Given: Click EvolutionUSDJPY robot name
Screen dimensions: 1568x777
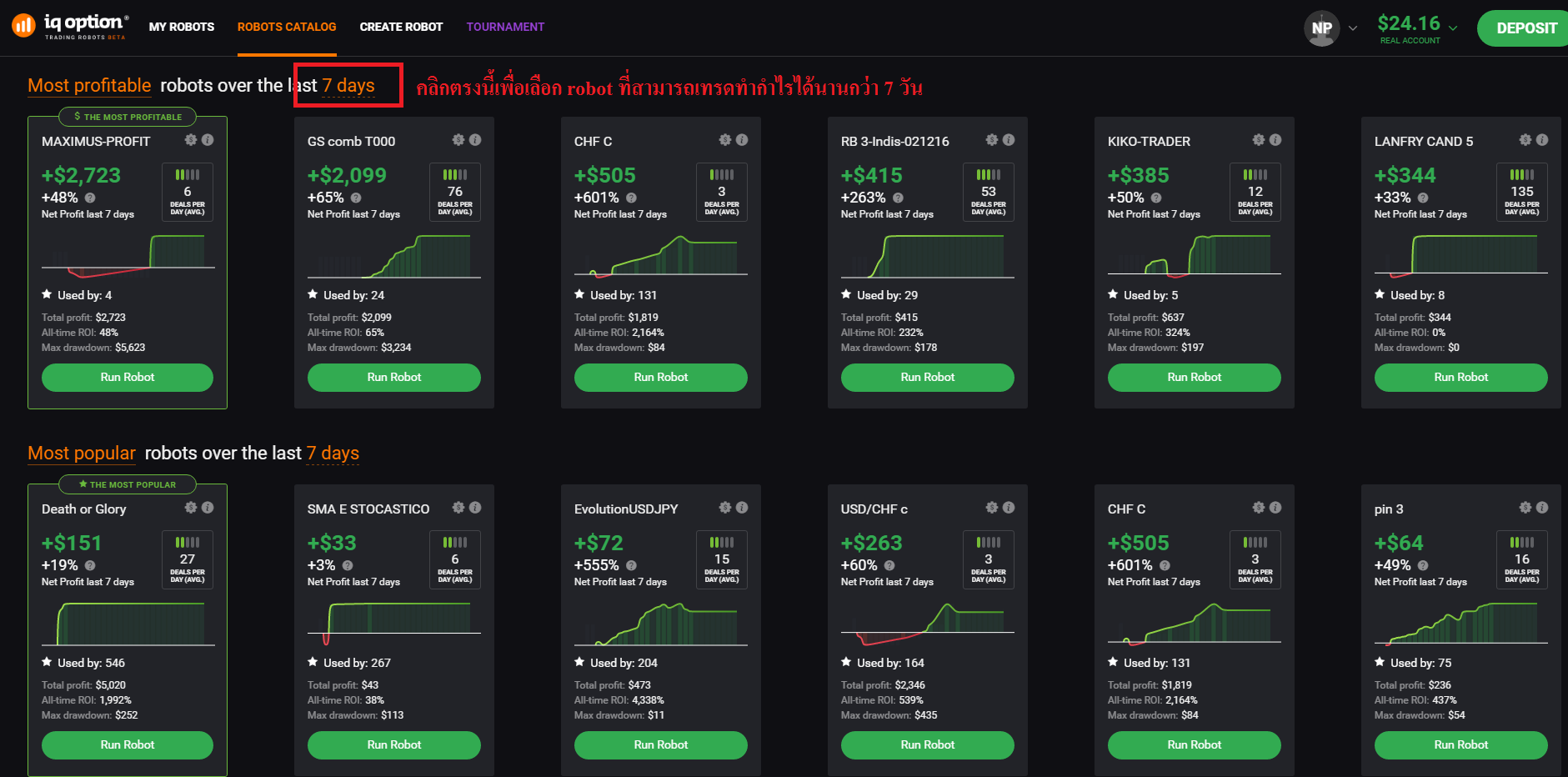Looking at the screenshot, I should (x=626, y=509).
